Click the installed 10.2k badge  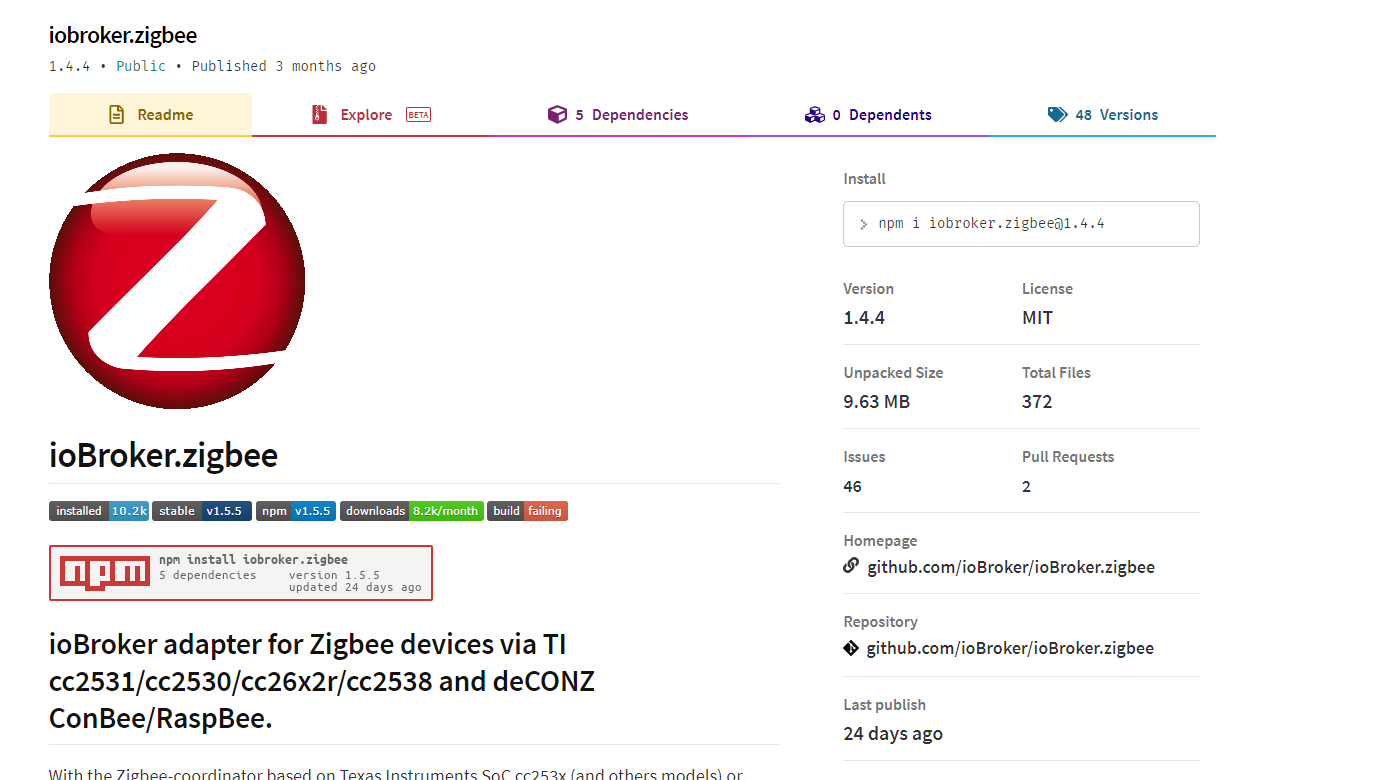[99, 511]
